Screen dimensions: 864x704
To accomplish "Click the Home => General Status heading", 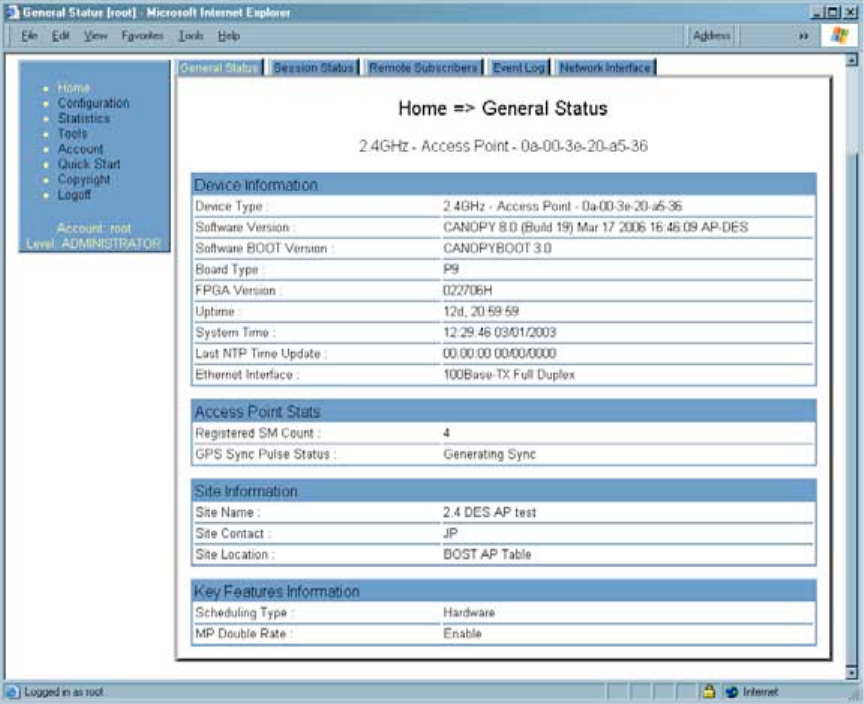I will click(503, 108).
